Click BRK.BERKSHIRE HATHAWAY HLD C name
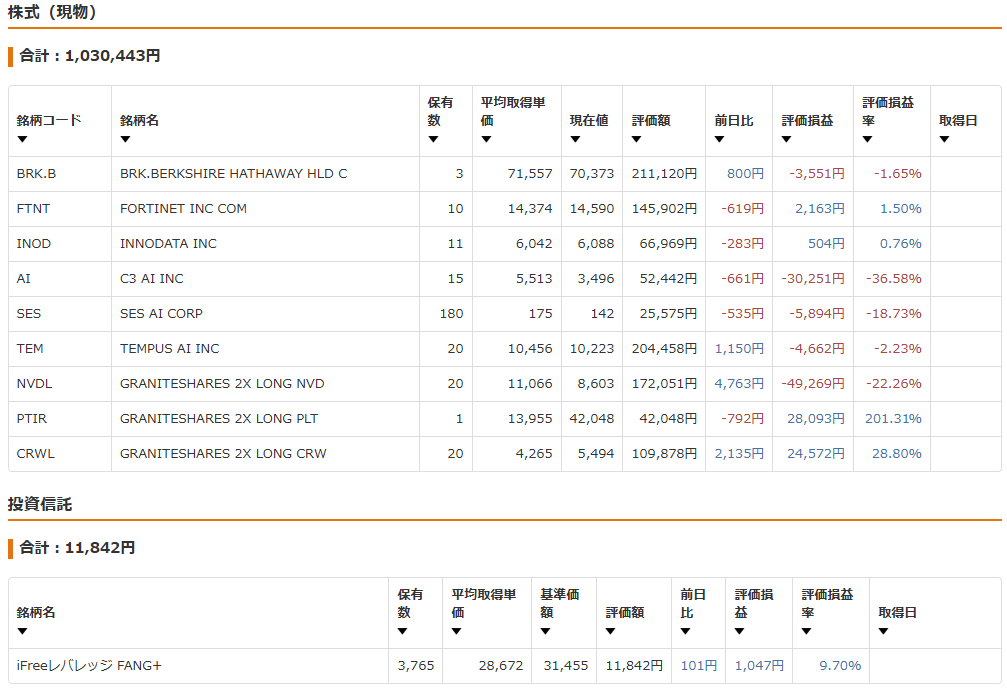1007x690 pixels. pos(234,174)
